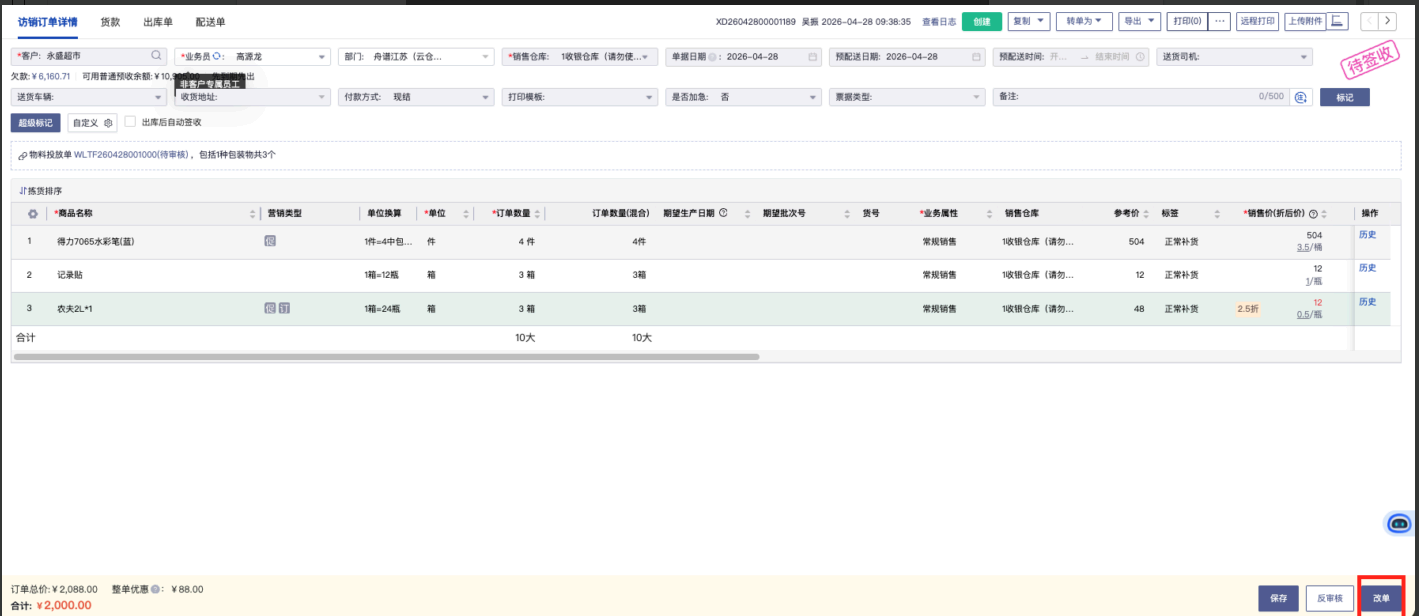Sort by 参考价 column arrows
This screenshot has height=616, width=1419.
[1146, 214]
